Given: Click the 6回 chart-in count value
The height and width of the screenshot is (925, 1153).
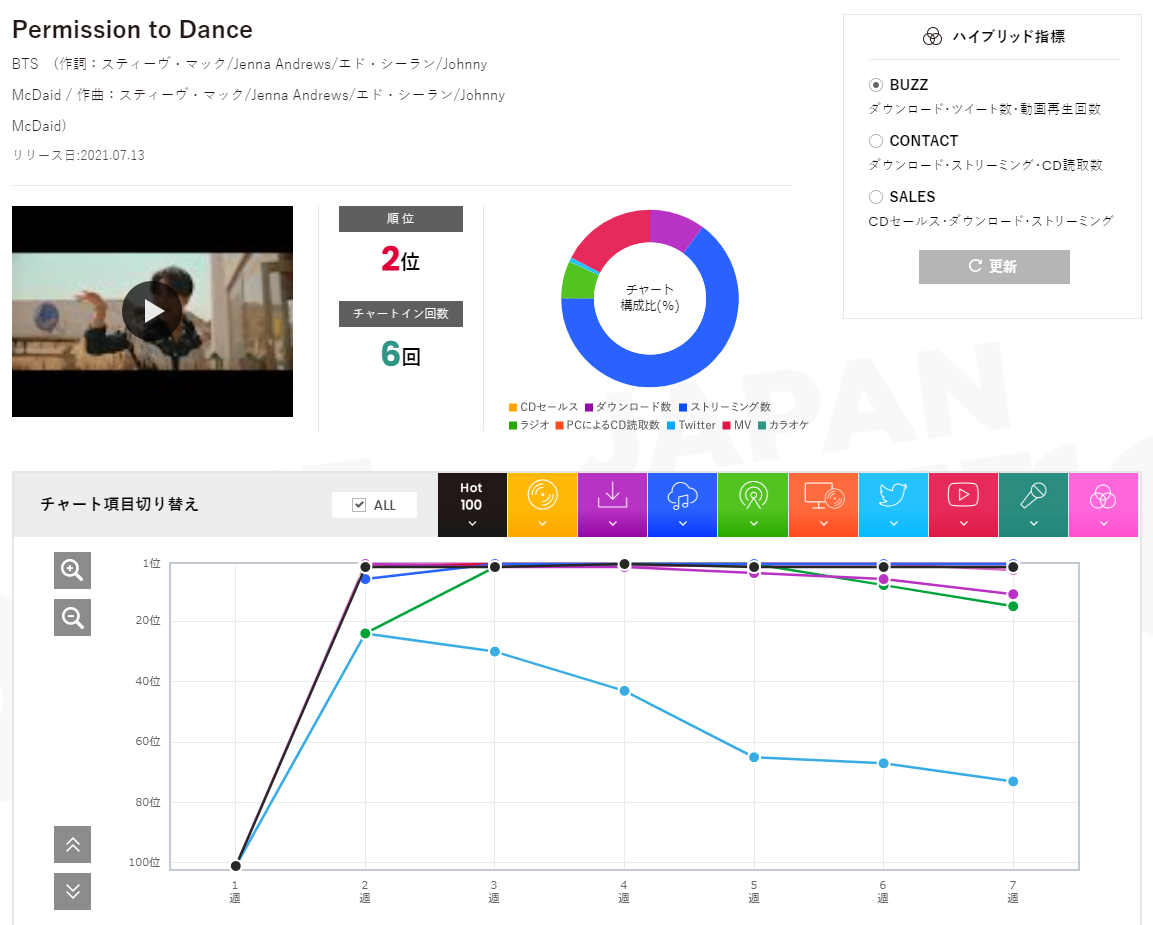Looking at the screenshot, I should tap(401, 354).
